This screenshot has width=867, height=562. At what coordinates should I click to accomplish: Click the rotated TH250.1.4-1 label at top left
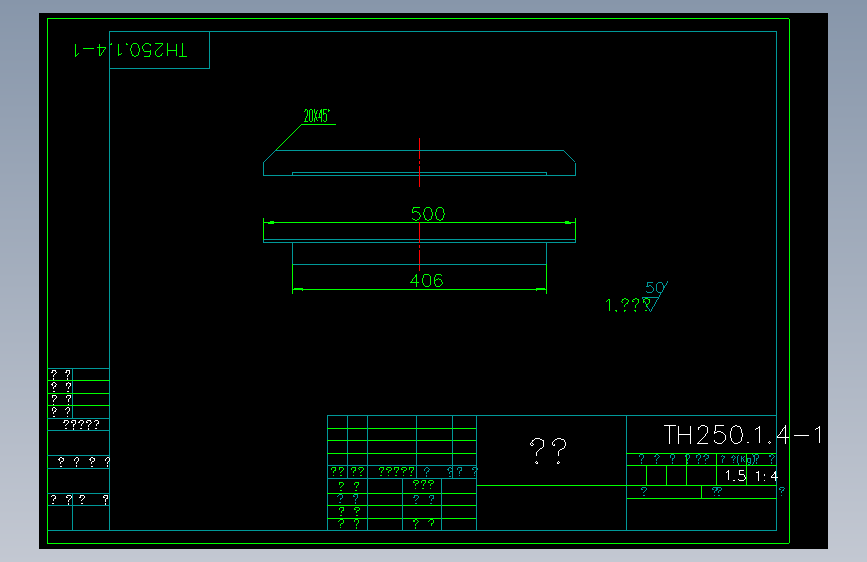(130, 50)
